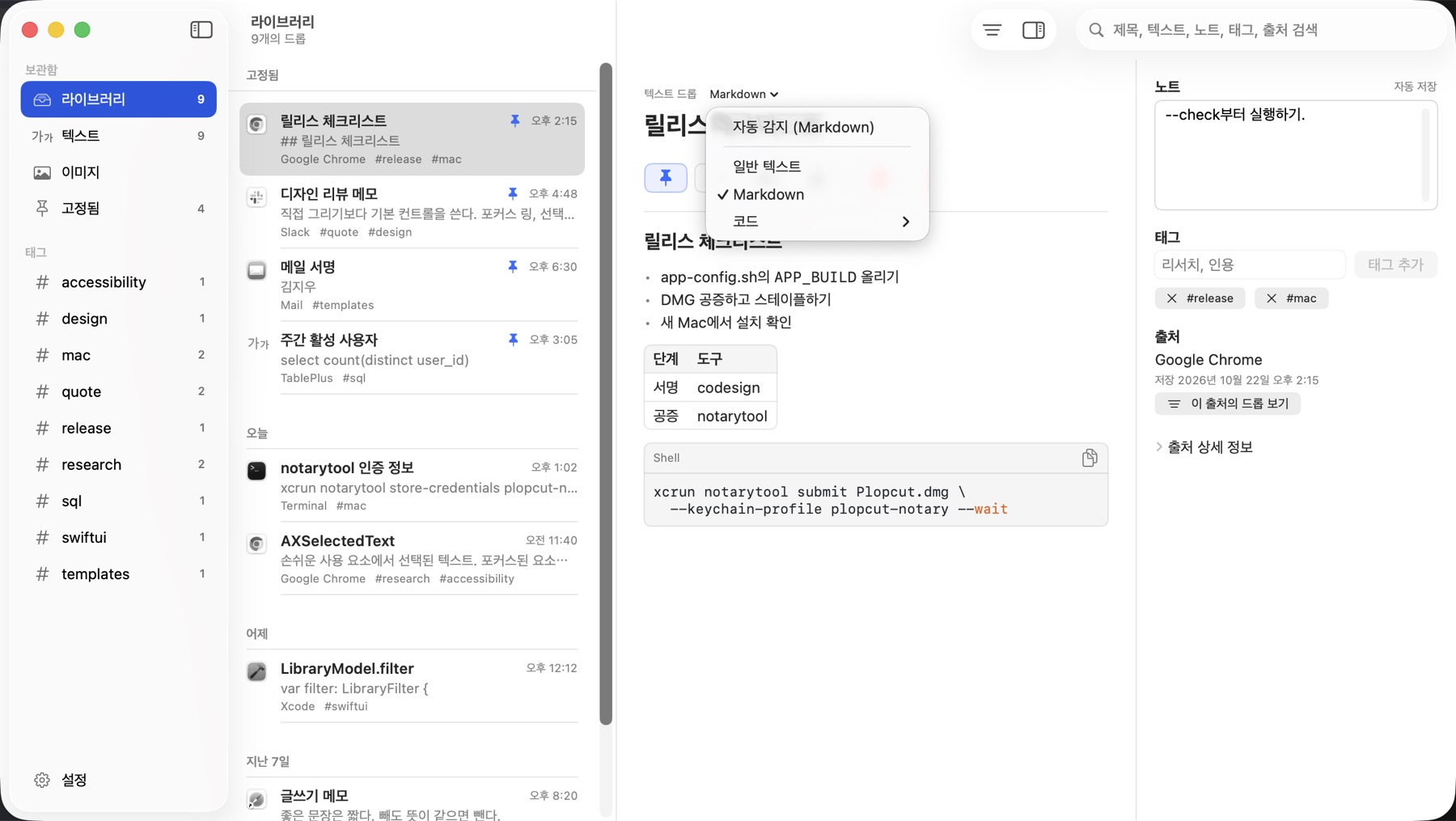Click the 노트 text area scrollbar
Viewport: 1456px width, 821px height.
point(1425,155)
